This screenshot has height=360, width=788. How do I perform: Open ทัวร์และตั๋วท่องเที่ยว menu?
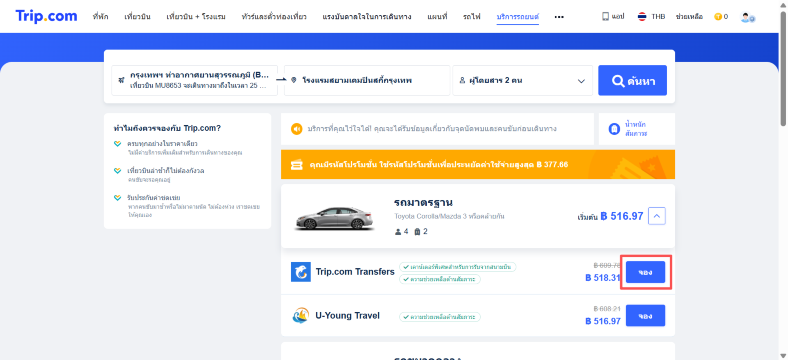coord(274,17)
